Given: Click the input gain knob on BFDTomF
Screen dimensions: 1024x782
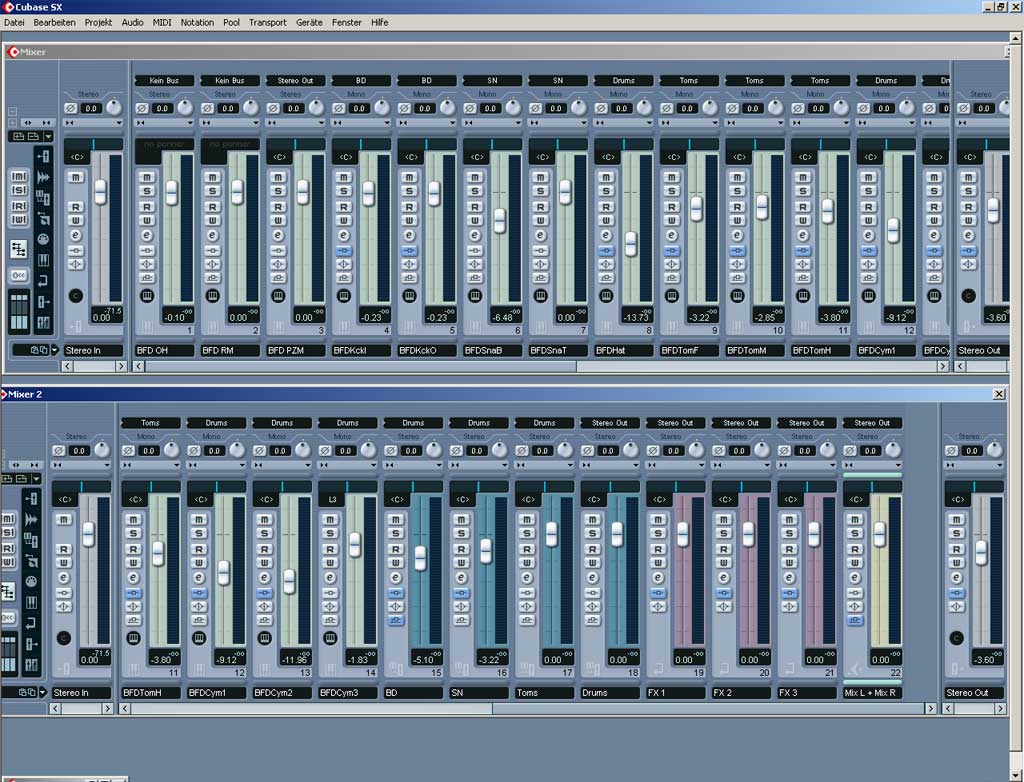Looking at the screenshot, I should point(710,108).
